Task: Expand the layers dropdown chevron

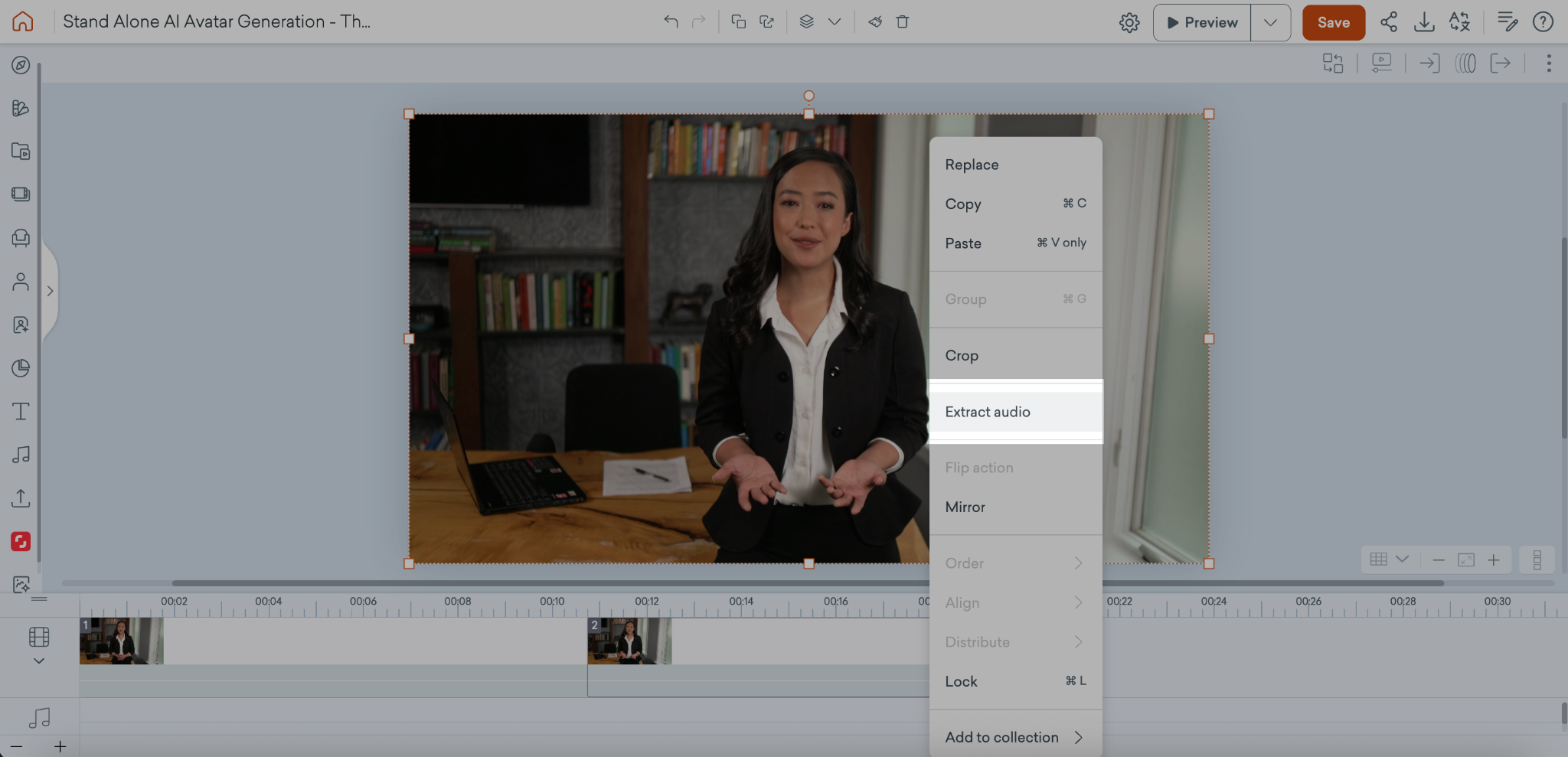Action: pyautogui.click(x=835, y=21)
